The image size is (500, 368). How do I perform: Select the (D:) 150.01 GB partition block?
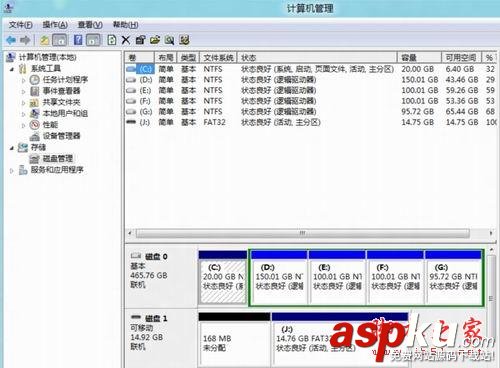click(x=279, y=278)
